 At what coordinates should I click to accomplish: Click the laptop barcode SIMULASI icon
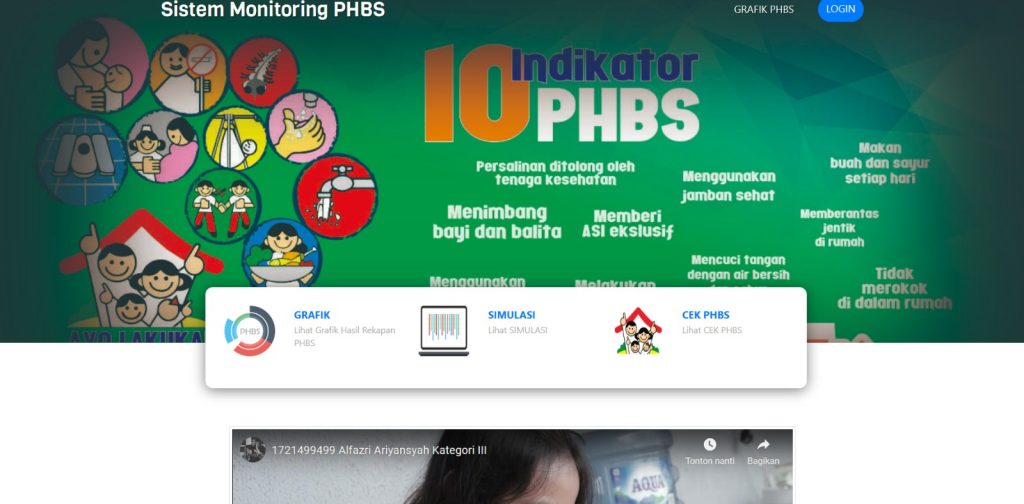point(444,331)
